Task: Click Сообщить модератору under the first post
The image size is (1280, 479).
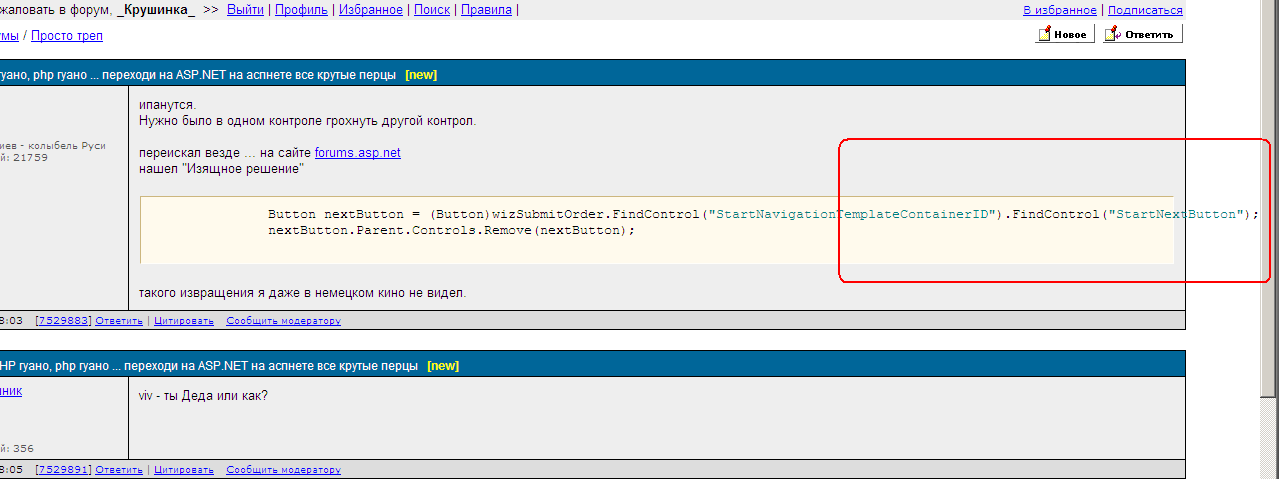Action: coord(283,321)
